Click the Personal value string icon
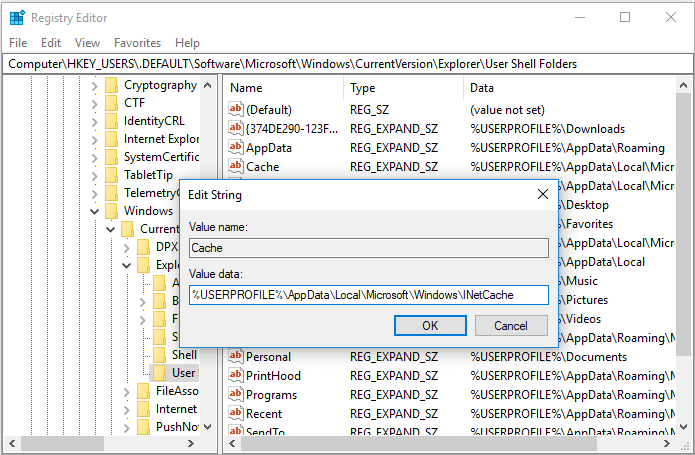The height and width of the screenshot is (455, 695). pyautogui.click(x=235, y=356)
